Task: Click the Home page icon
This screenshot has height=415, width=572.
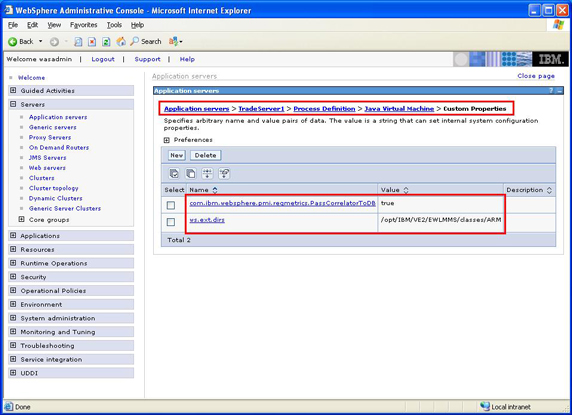Action: pyautogui.click(x=121, y=42)
